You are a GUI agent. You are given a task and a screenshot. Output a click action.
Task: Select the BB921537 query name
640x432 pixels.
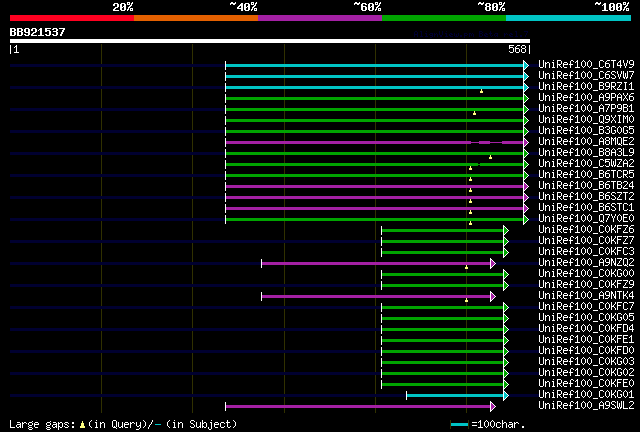(37, 32)
